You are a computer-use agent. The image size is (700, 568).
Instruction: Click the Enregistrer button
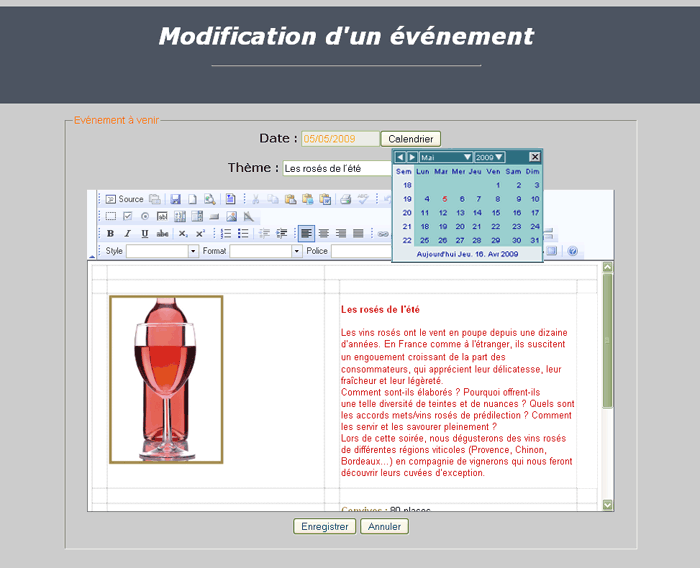click(325, 526)
